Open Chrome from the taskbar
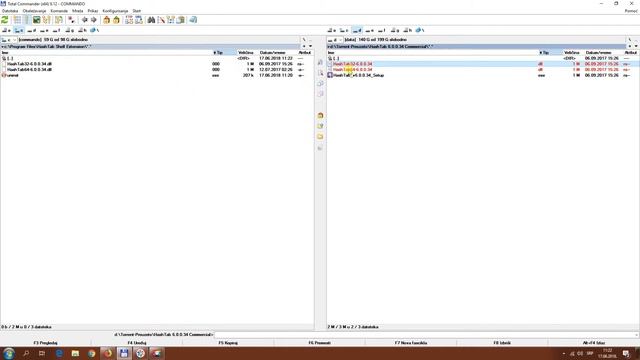This screenshot has height=360, width=640. (x=91, y=353)
